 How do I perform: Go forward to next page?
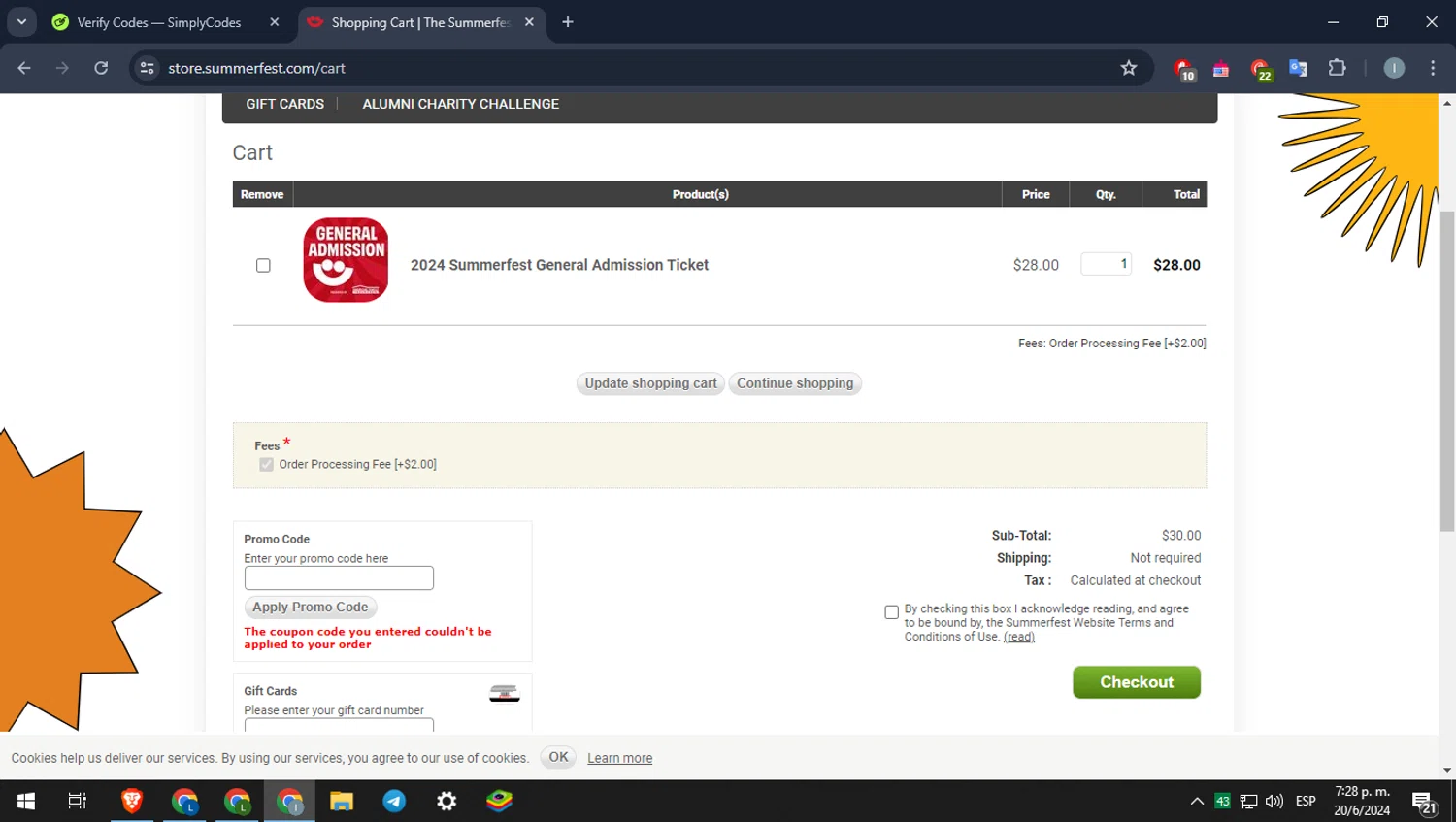pos(62,68)
